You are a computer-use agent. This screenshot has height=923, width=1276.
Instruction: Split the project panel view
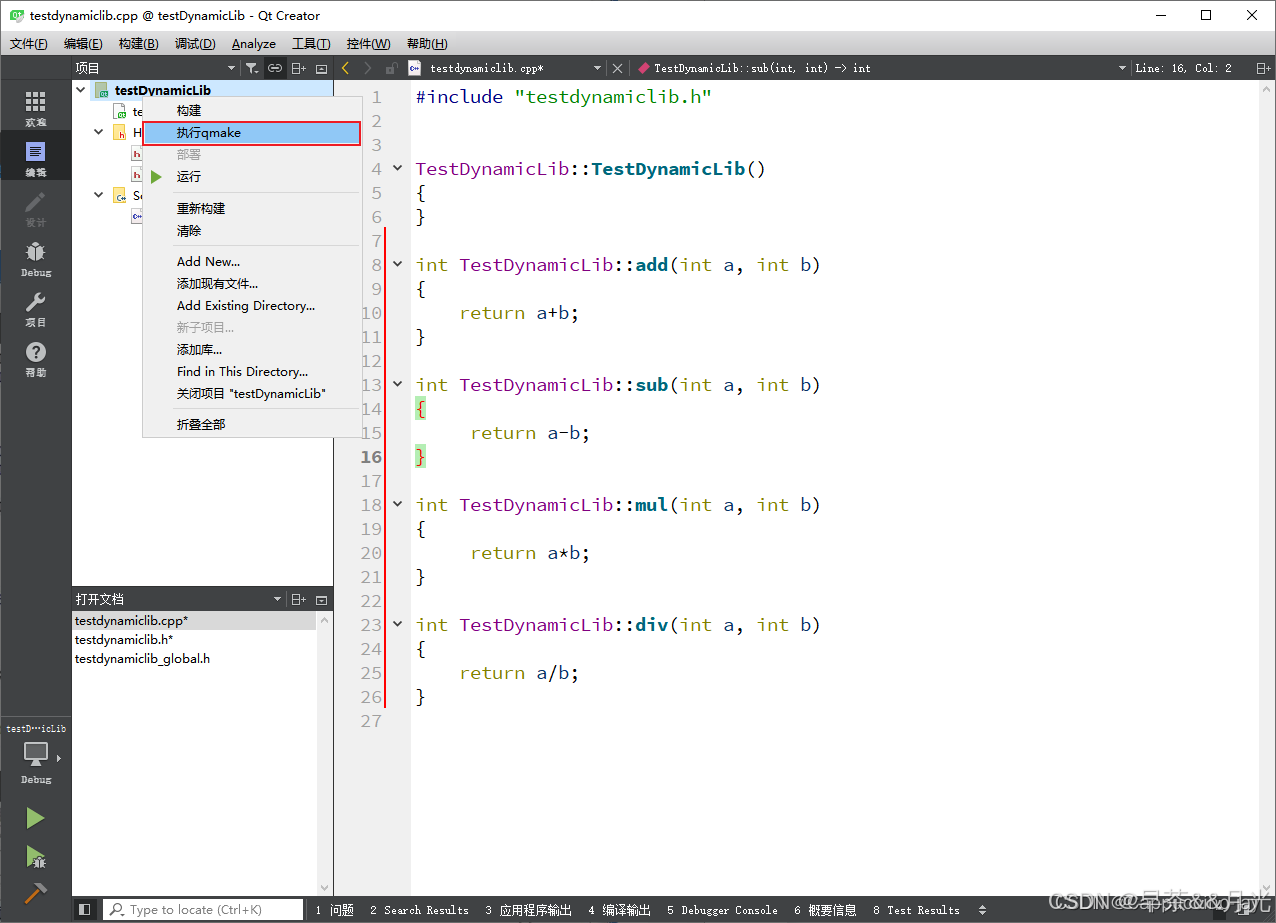(x=299, y=68)
